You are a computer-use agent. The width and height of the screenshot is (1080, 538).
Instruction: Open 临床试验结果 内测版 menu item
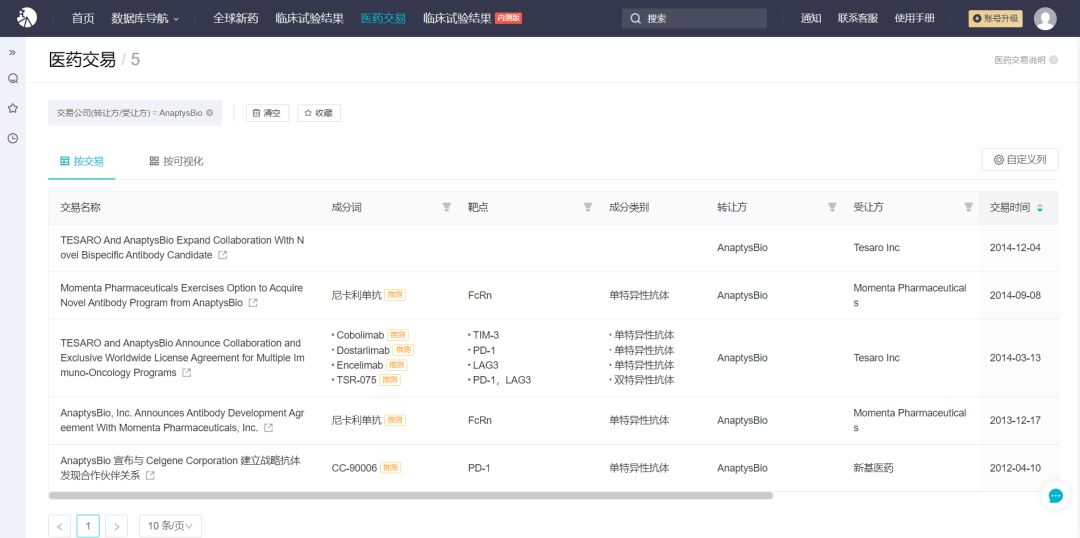[472, 19]
